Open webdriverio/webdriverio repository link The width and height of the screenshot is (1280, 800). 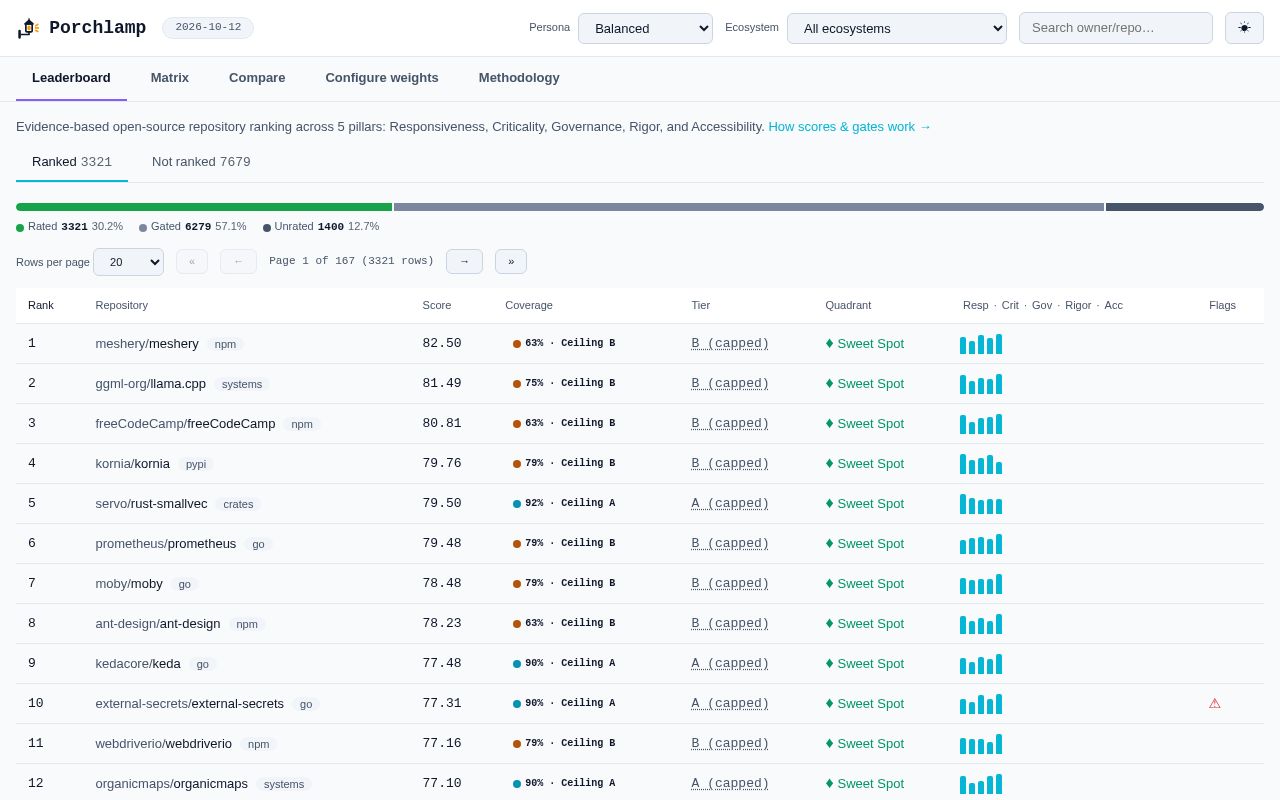coord(163,744)
